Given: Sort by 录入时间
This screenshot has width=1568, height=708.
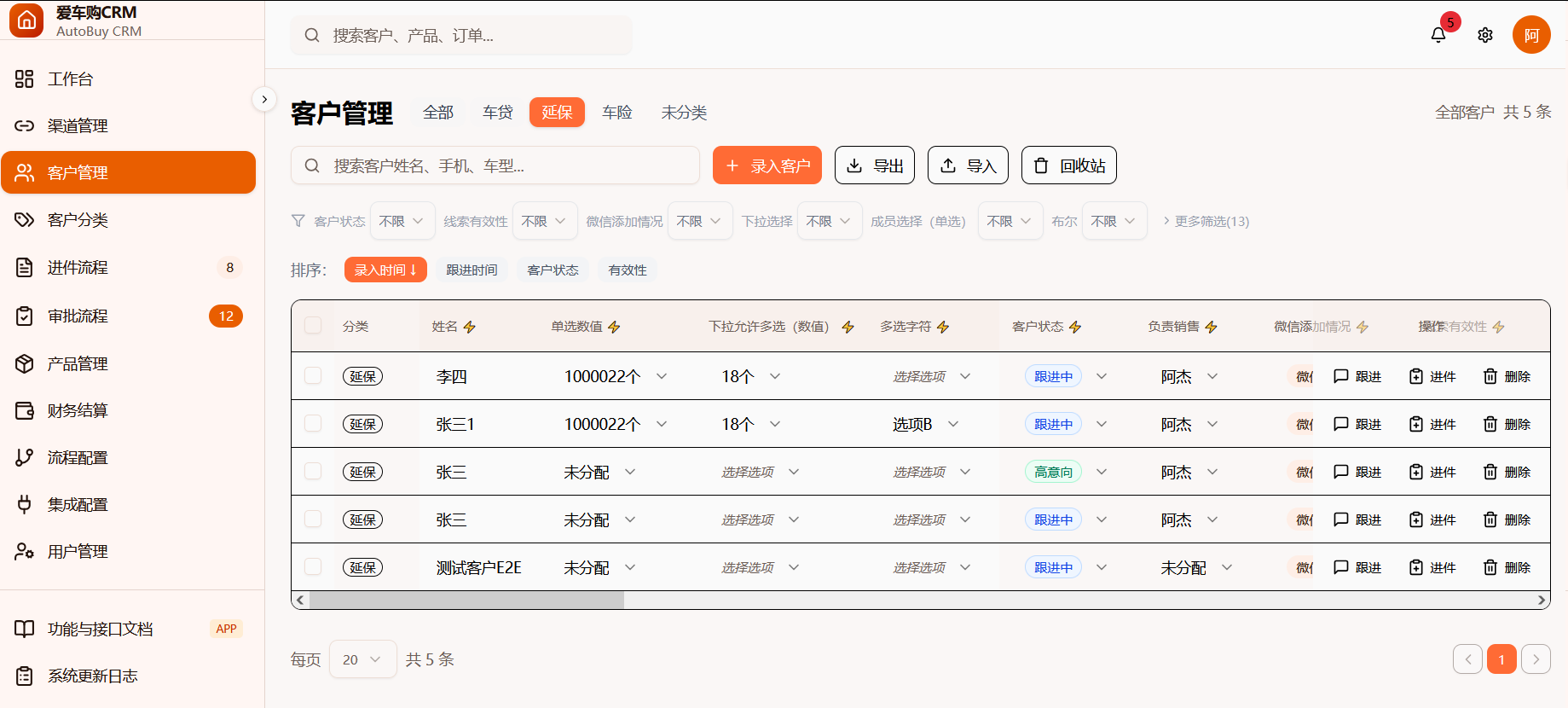Looking at the screenshot, I should pos(385,270).
